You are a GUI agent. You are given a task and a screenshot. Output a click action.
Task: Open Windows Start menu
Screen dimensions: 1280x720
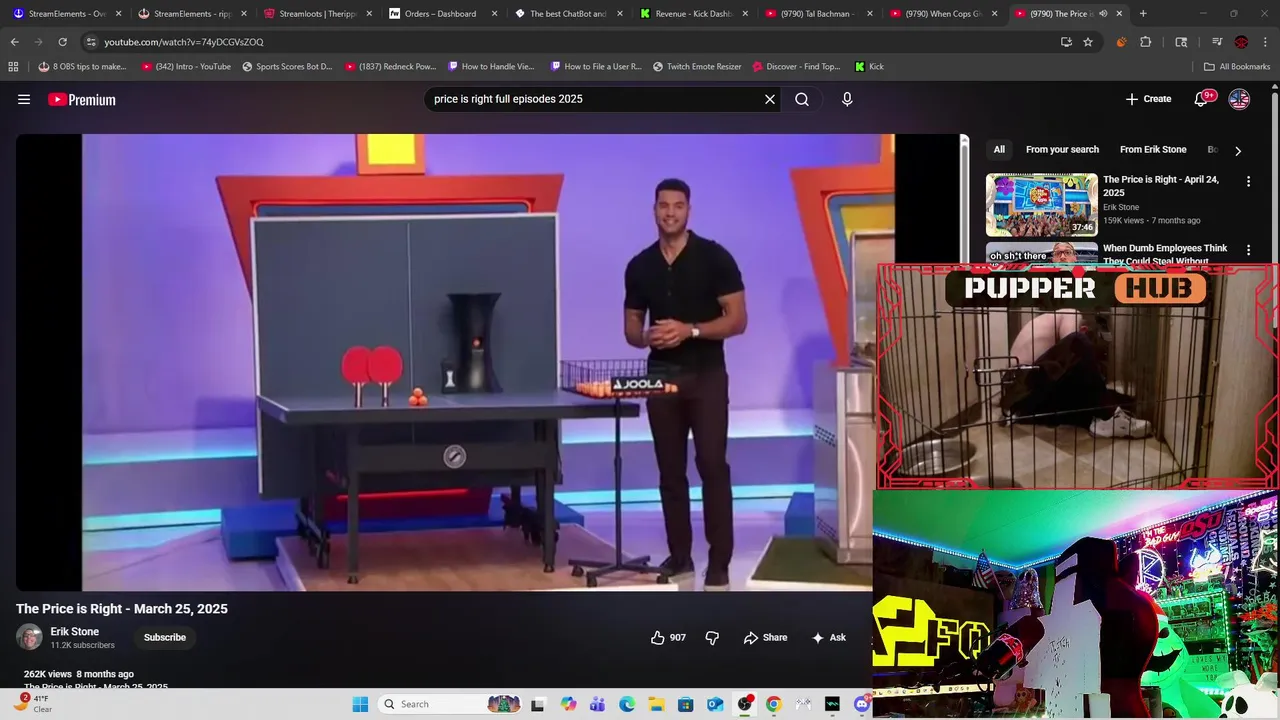click(x=360, y=704)
